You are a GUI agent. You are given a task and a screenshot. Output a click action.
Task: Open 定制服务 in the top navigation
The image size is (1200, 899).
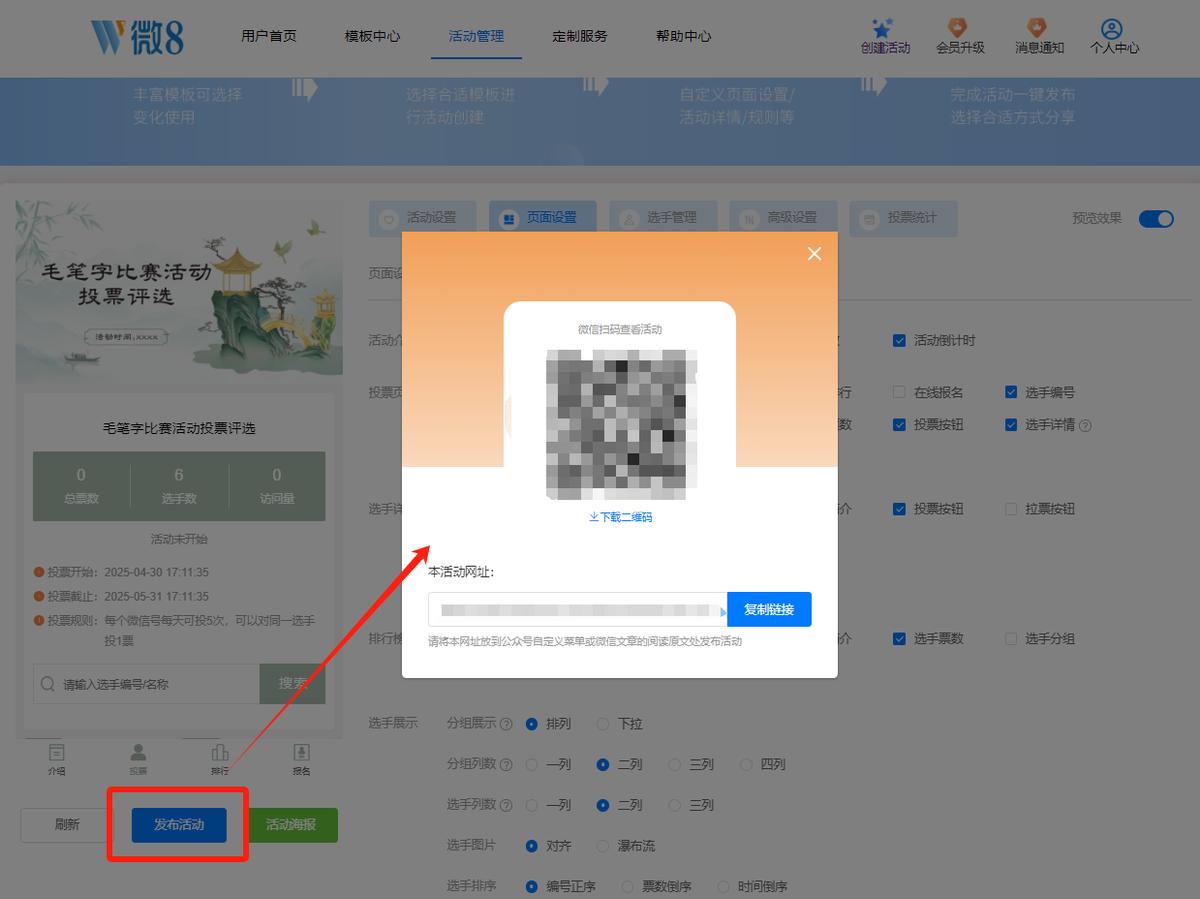[x=580, y=36]
